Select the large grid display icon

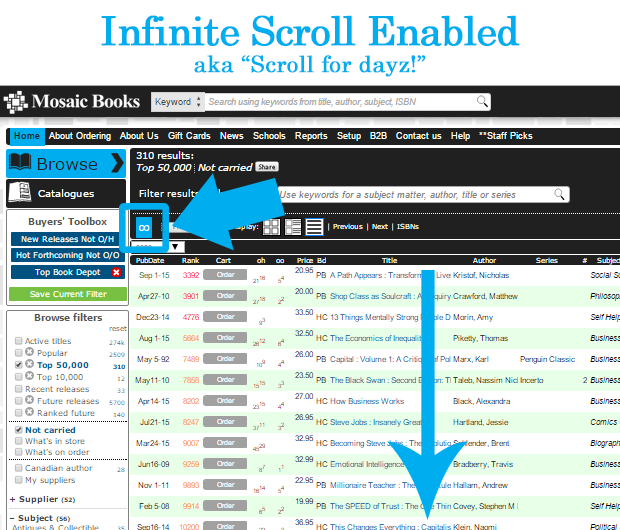(271, 227)
